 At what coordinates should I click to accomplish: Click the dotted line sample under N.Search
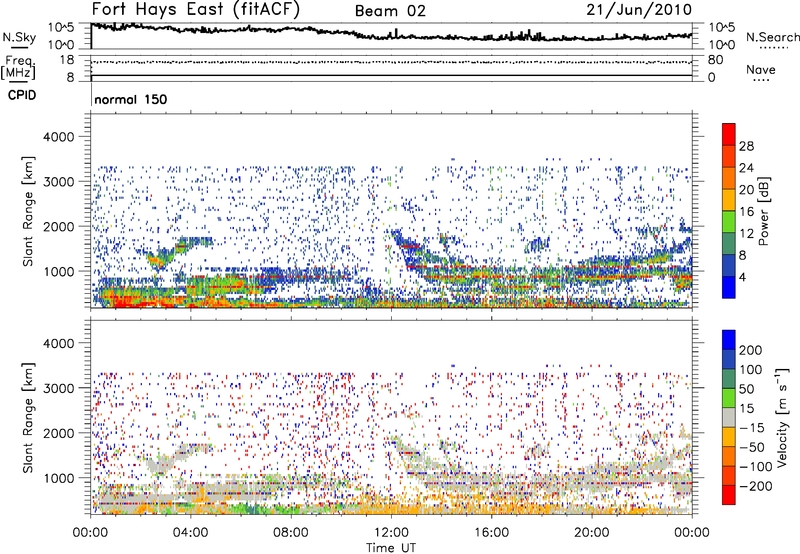[x=773, y=47]
